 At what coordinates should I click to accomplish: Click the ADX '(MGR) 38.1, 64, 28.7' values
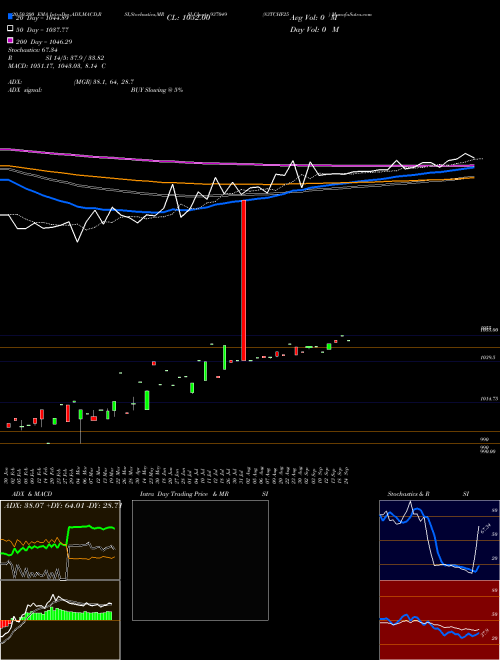pyautogui.click(x=104, y=82)
